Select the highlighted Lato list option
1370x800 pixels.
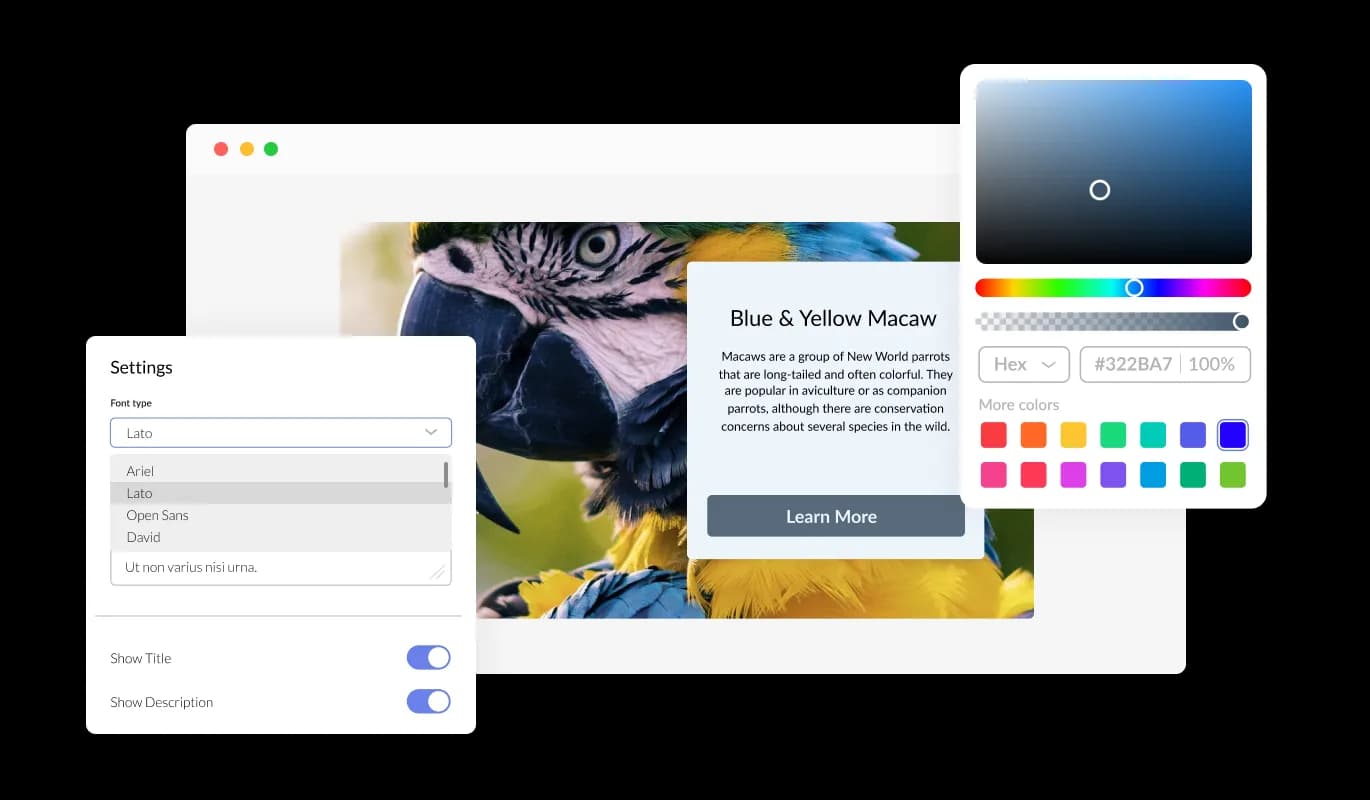click(140, 493)
